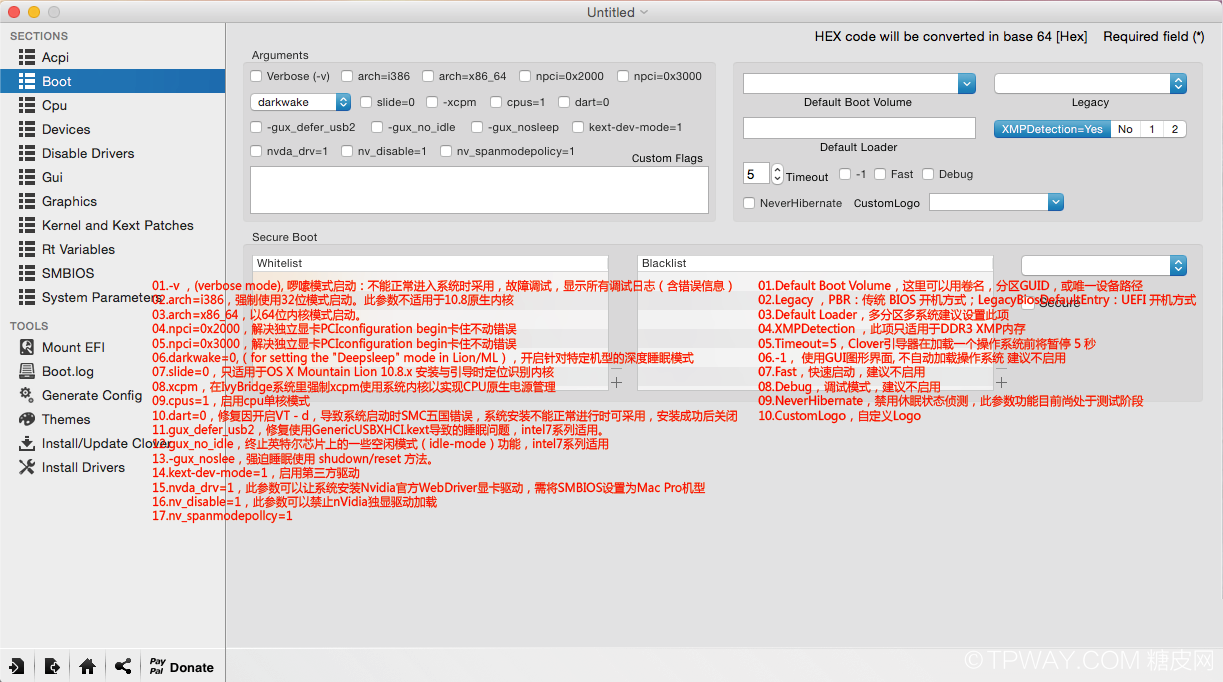1223x682 pixels.
Task: Check the cpus=1 option
Action: tap(496, 102)
